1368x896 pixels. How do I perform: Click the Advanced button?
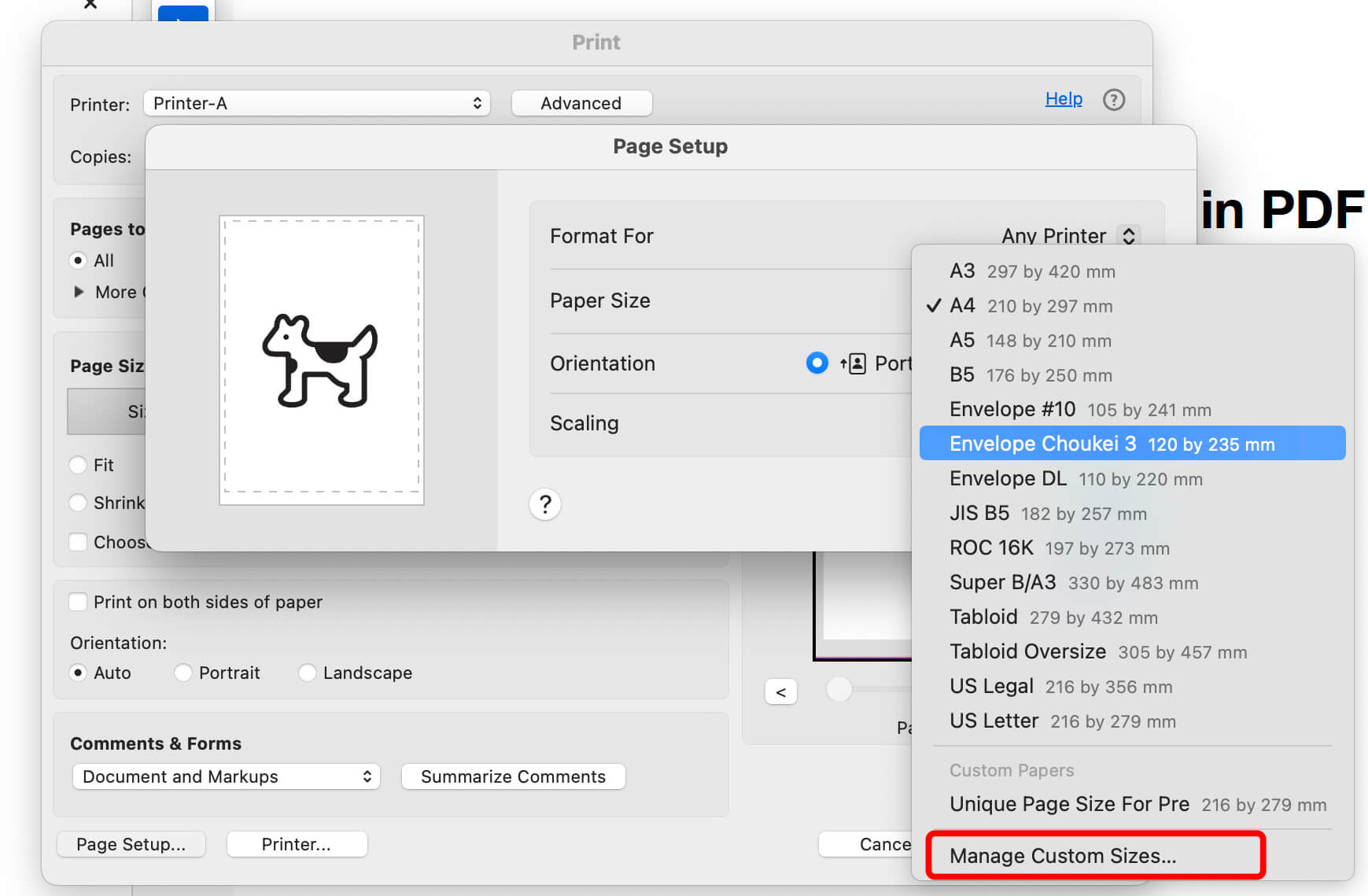pyautogui.click(x=581, y=103)
